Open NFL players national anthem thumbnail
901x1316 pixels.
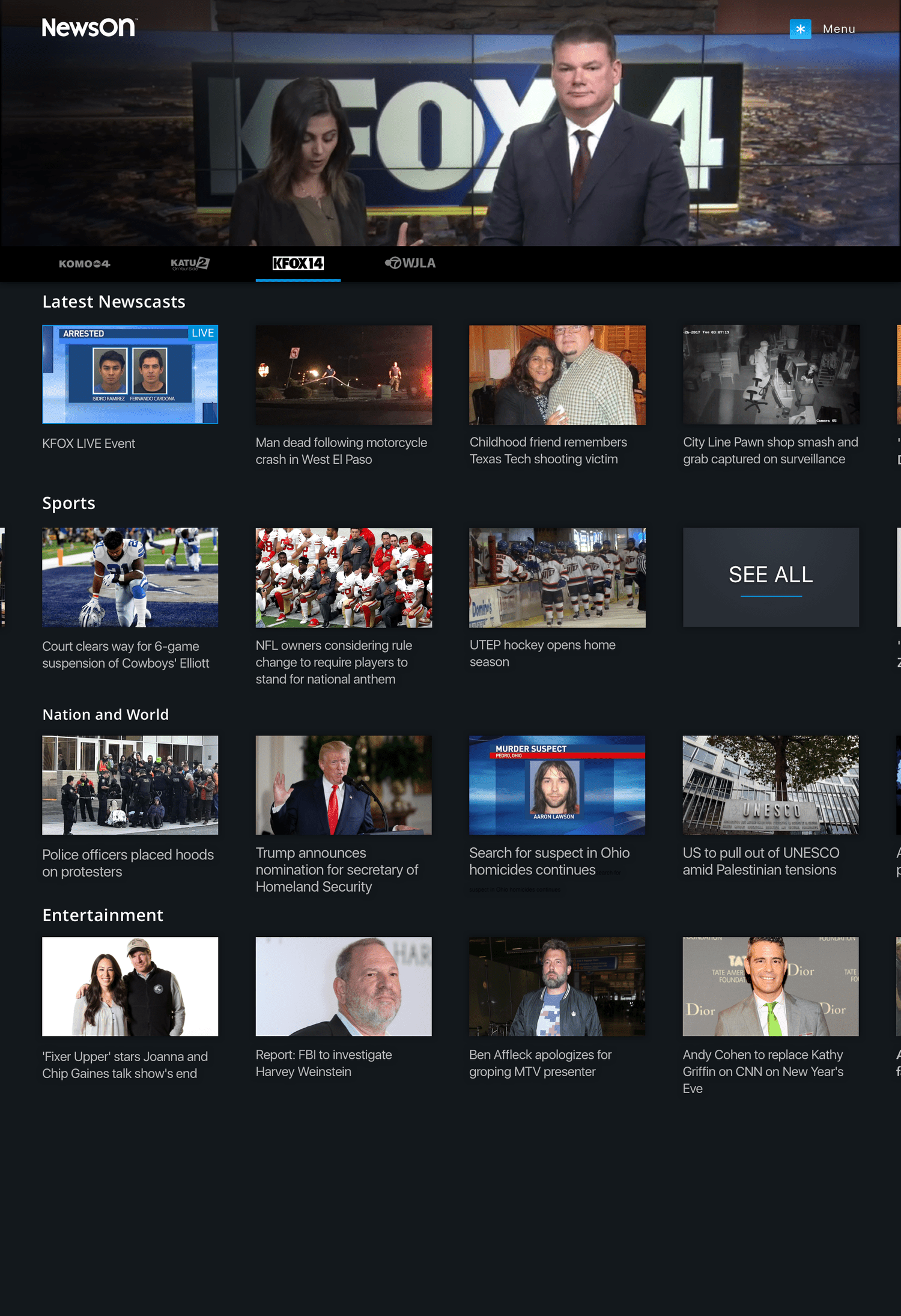pos(344,577)
